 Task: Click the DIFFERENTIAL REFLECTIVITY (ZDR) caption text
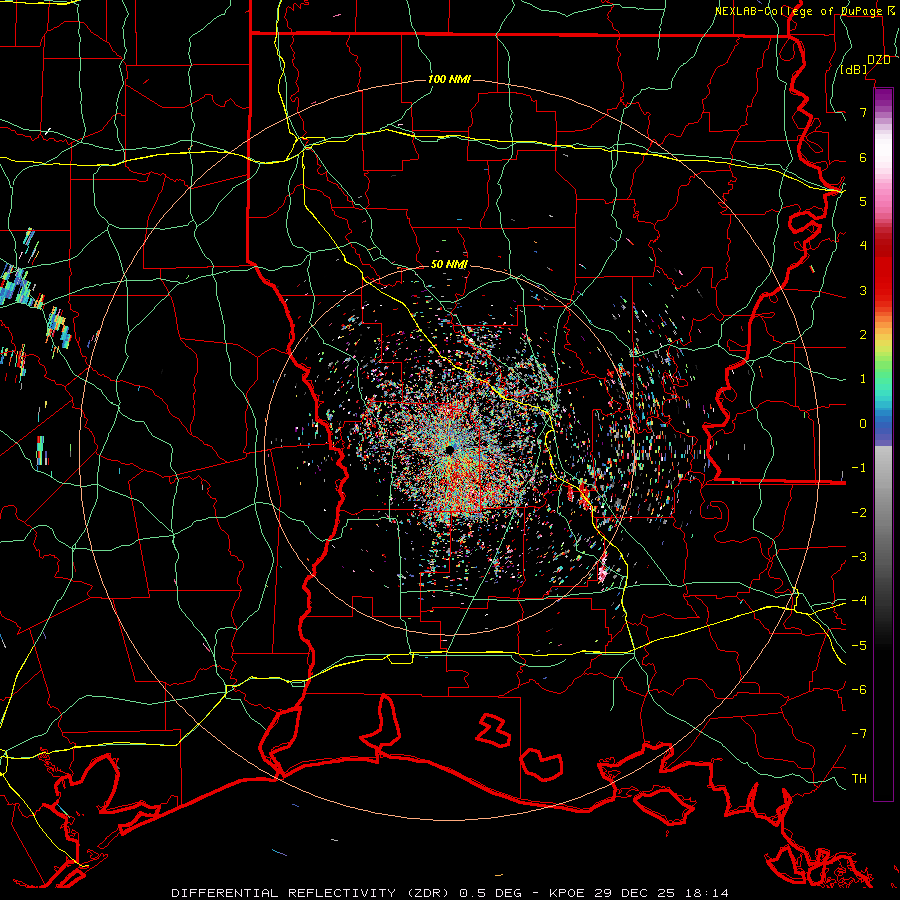tap(312, 893)
